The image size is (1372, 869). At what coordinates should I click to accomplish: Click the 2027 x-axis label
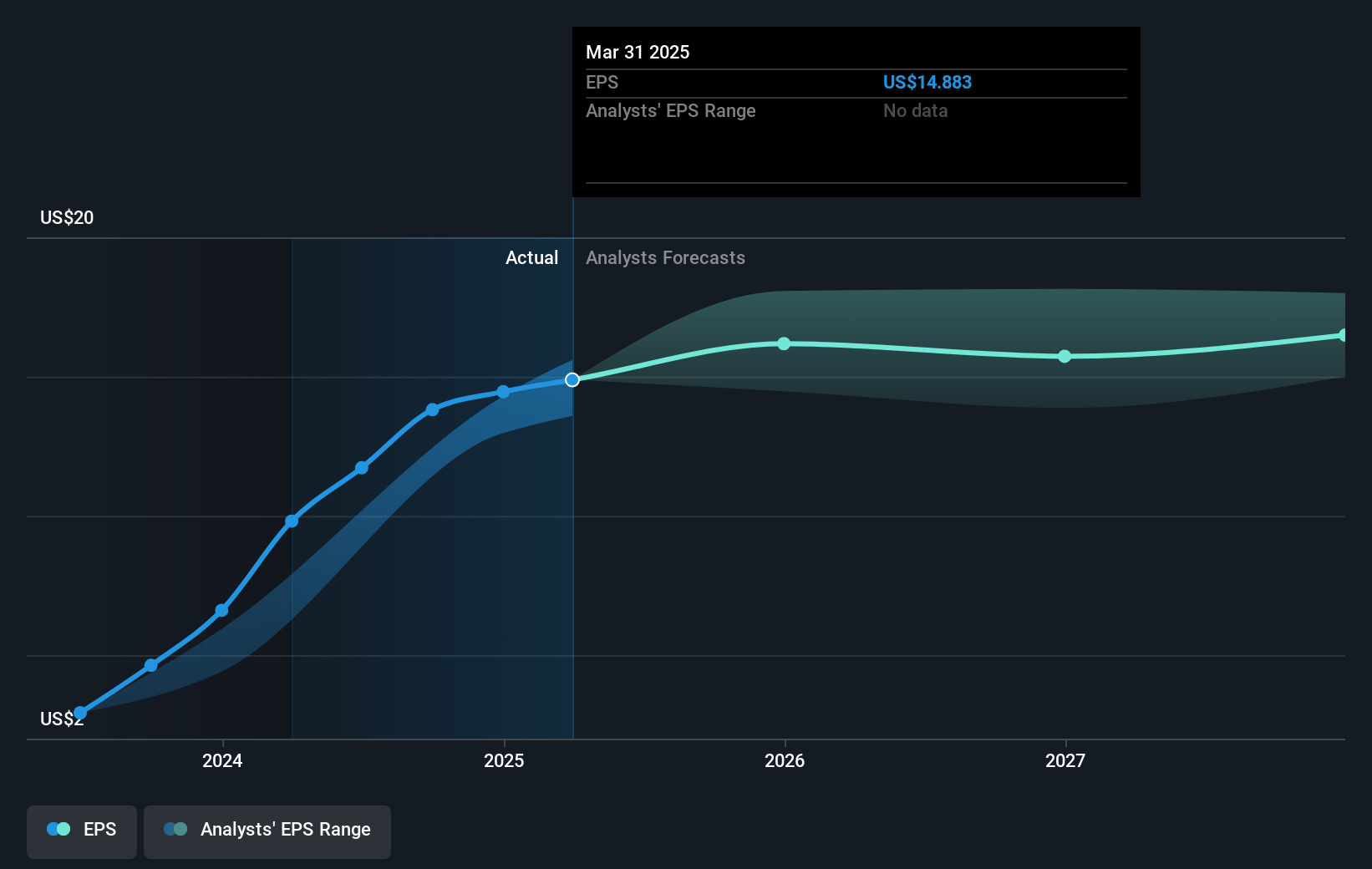coord(1065,760)
